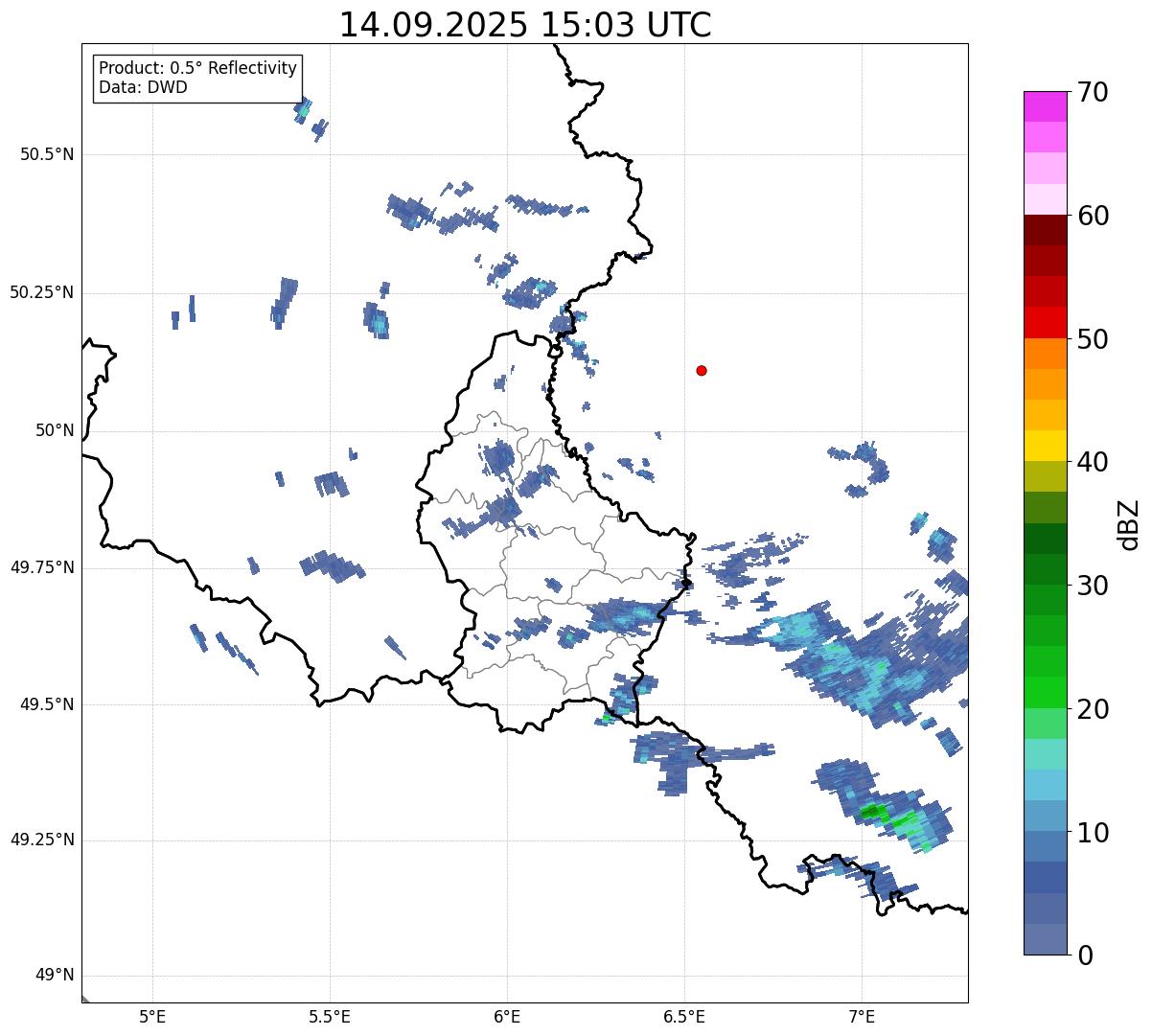Click the 'Data: DWD' label
The width and height of the screenshot is (1152, 1036).
[143, 87]
